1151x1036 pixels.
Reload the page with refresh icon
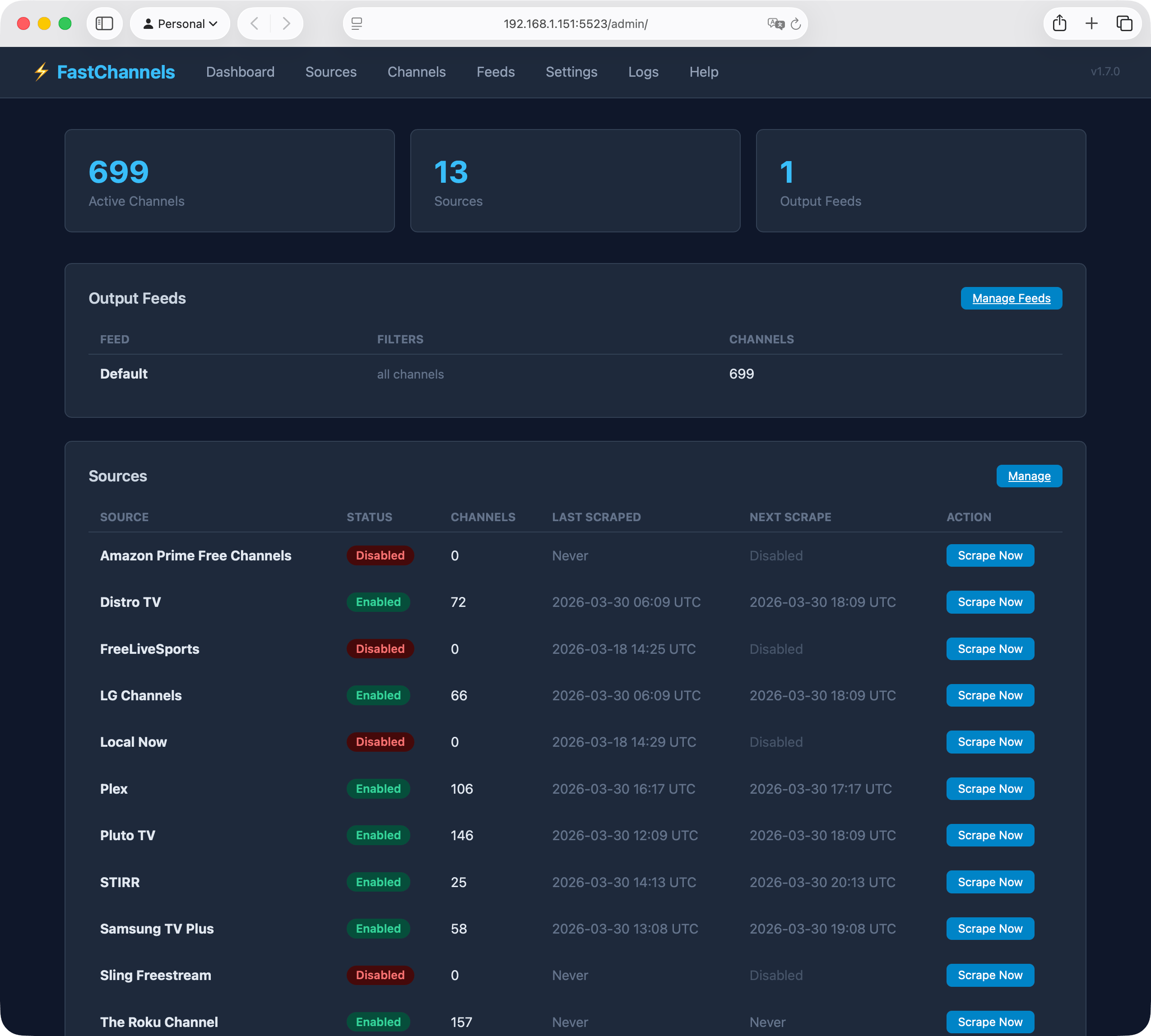(796, 24)
